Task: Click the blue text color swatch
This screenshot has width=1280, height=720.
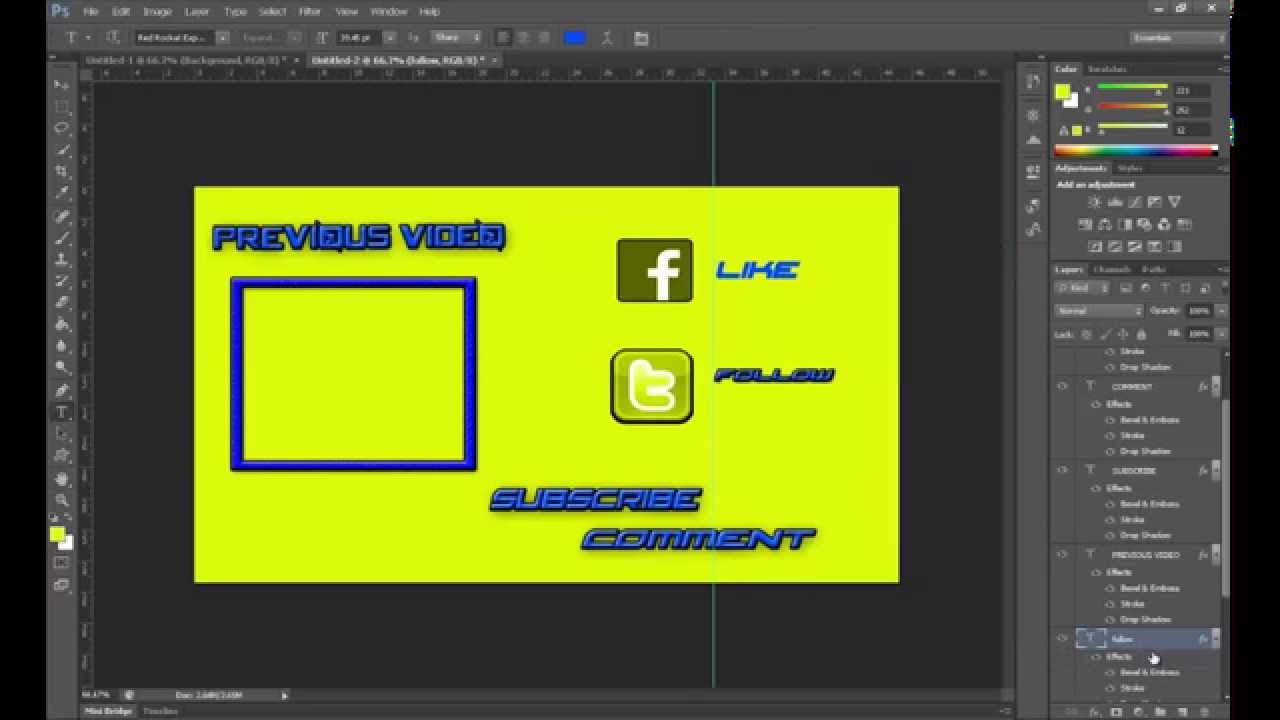Action: 575,38
